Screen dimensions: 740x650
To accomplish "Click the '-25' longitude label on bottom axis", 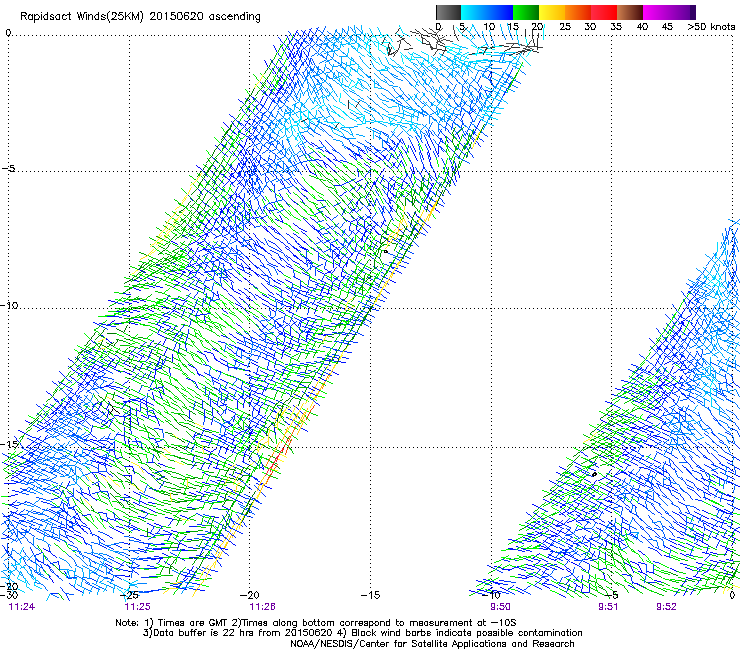I will click(x=130, y=595).
